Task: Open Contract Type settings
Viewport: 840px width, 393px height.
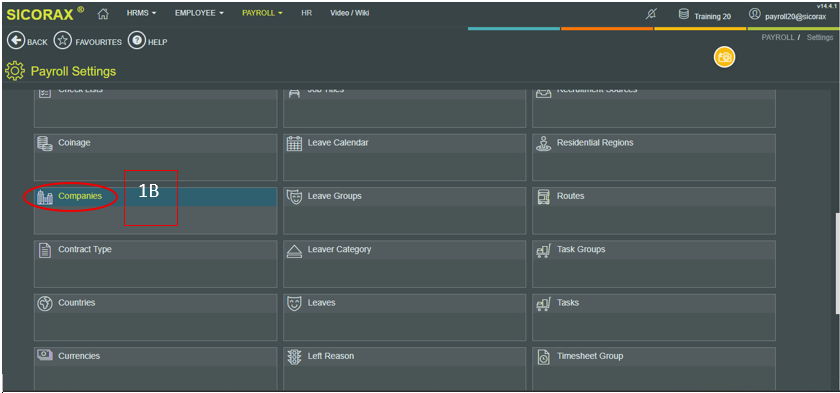Action: click(155, 264)
